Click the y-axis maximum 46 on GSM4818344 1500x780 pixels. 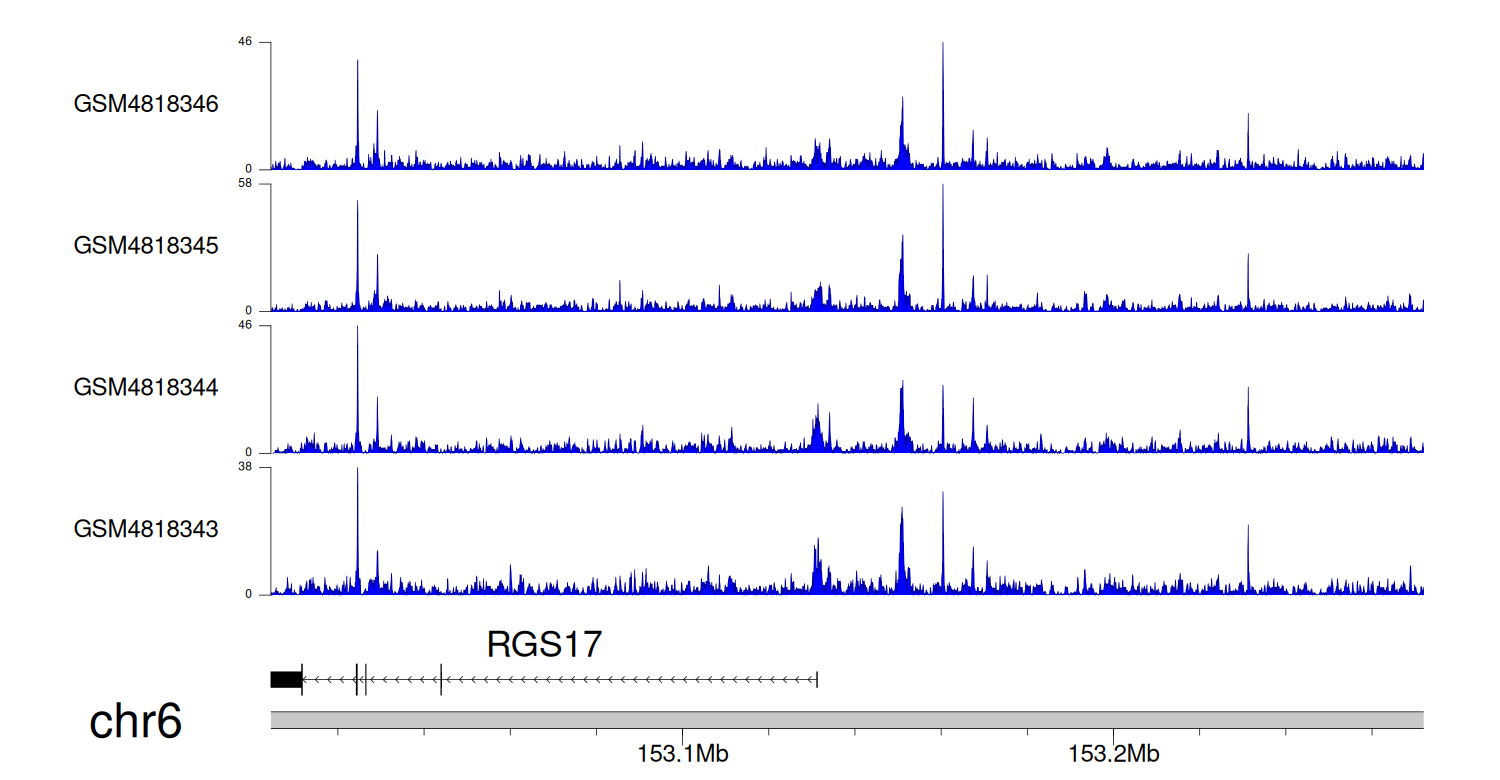click(243, 326)
